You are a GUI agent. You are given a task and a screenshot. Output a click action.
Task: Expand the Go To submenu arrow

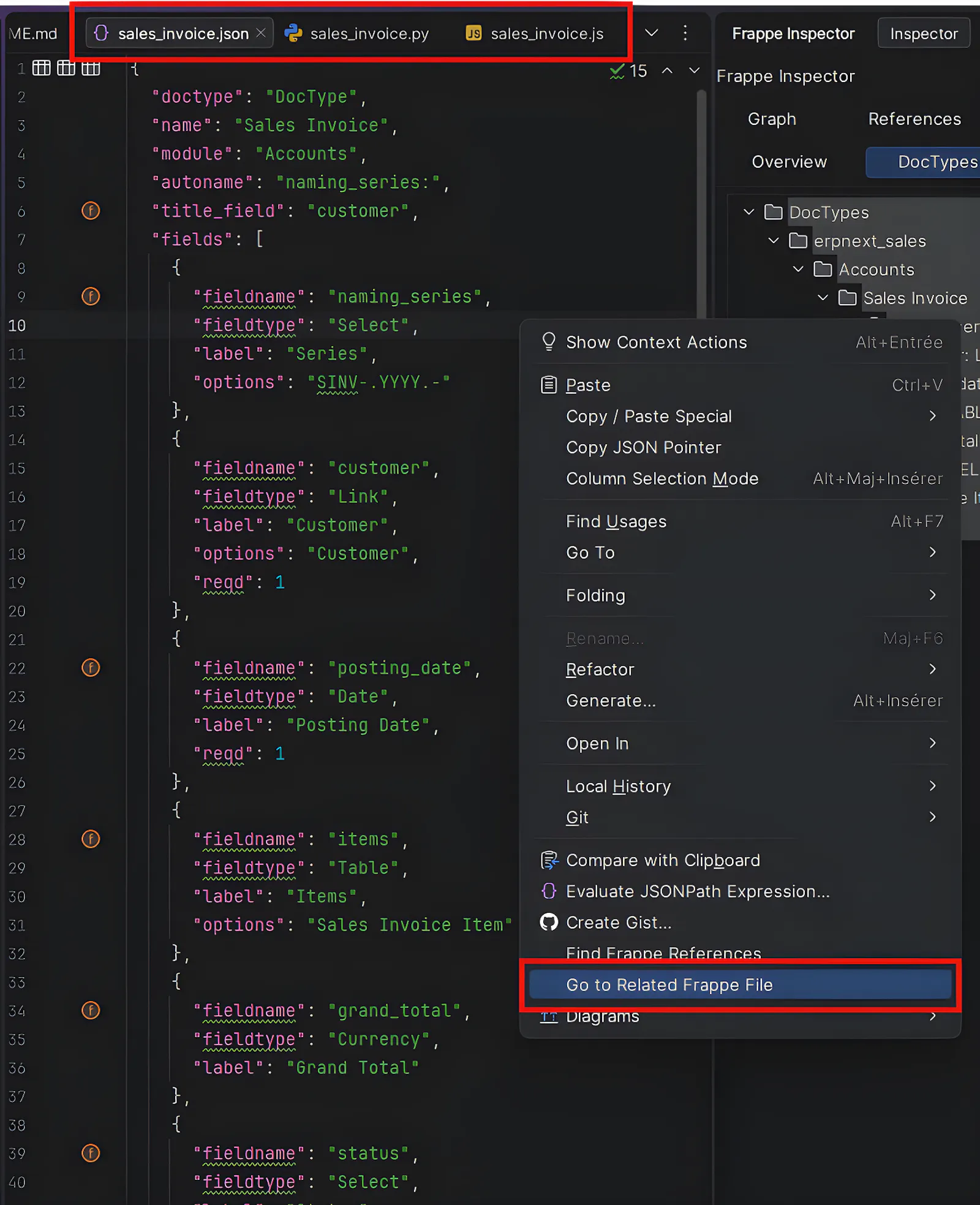tap(933, 553)
